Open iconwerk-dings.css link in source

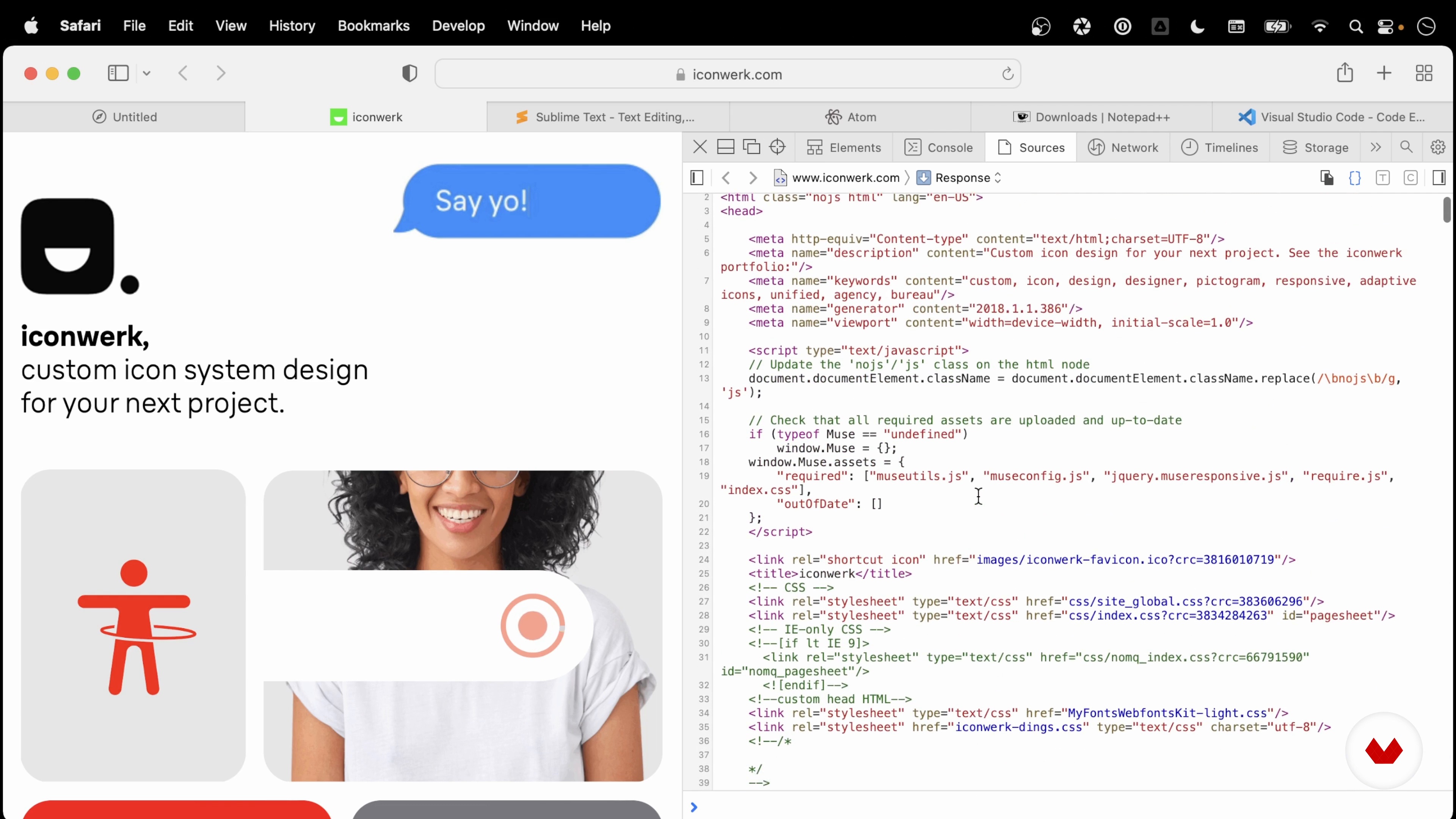tap(1018, 727)
